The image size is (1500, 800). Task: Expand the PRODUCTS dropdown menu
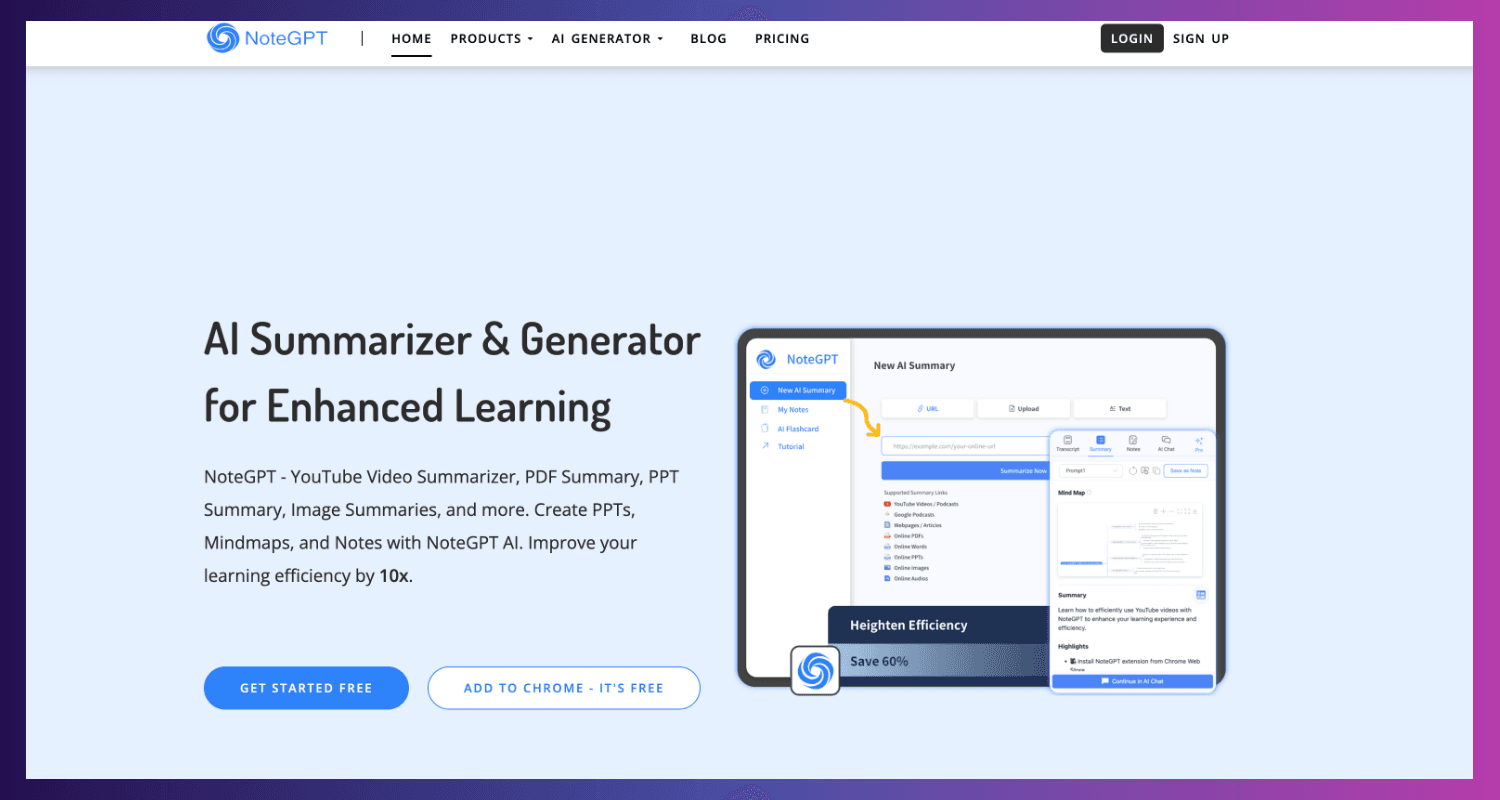[491, 39]
